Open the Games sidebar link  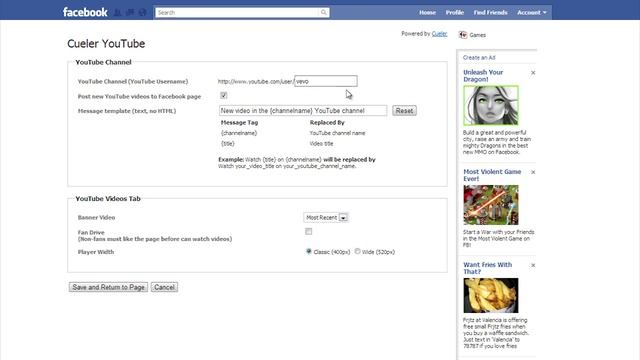click(x=477, y=35)
